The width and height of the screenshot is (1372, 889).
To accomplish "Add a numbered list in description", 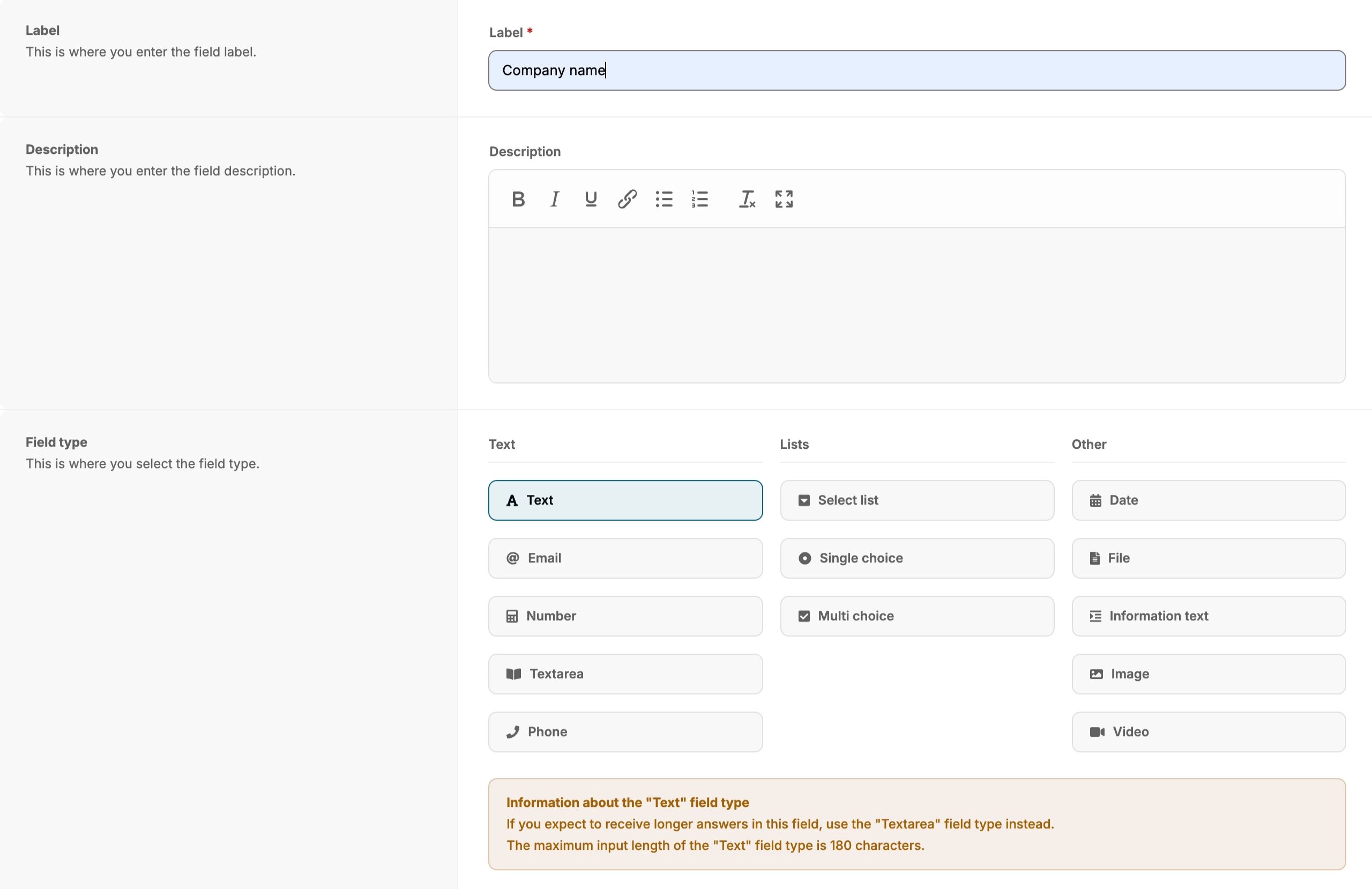I will pyautogui.click(x=700, y=199).
